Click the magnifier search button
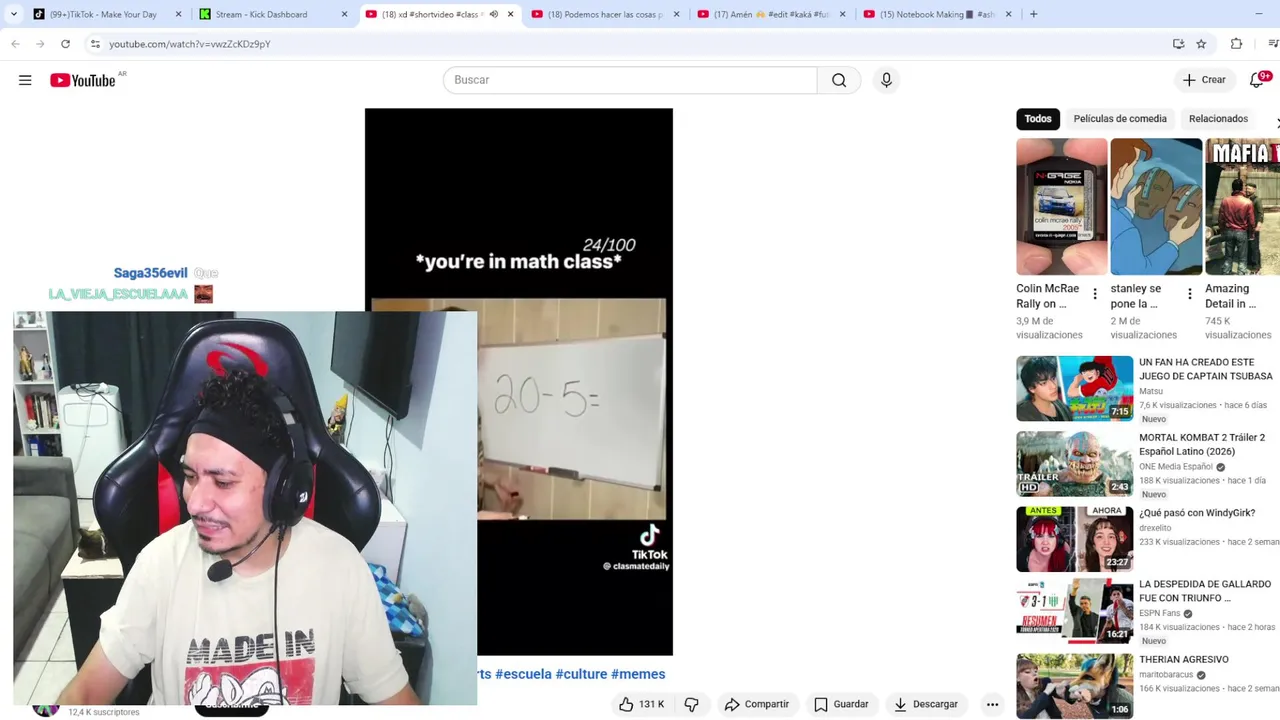The image size is (1280, 720). tap(839, 80)
